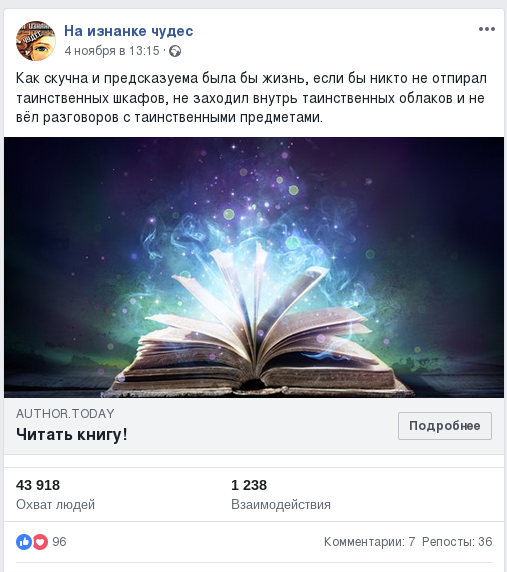
Task: Click the Читать книгу! headline
Action: pyautogui.click(x=71, y=434)
